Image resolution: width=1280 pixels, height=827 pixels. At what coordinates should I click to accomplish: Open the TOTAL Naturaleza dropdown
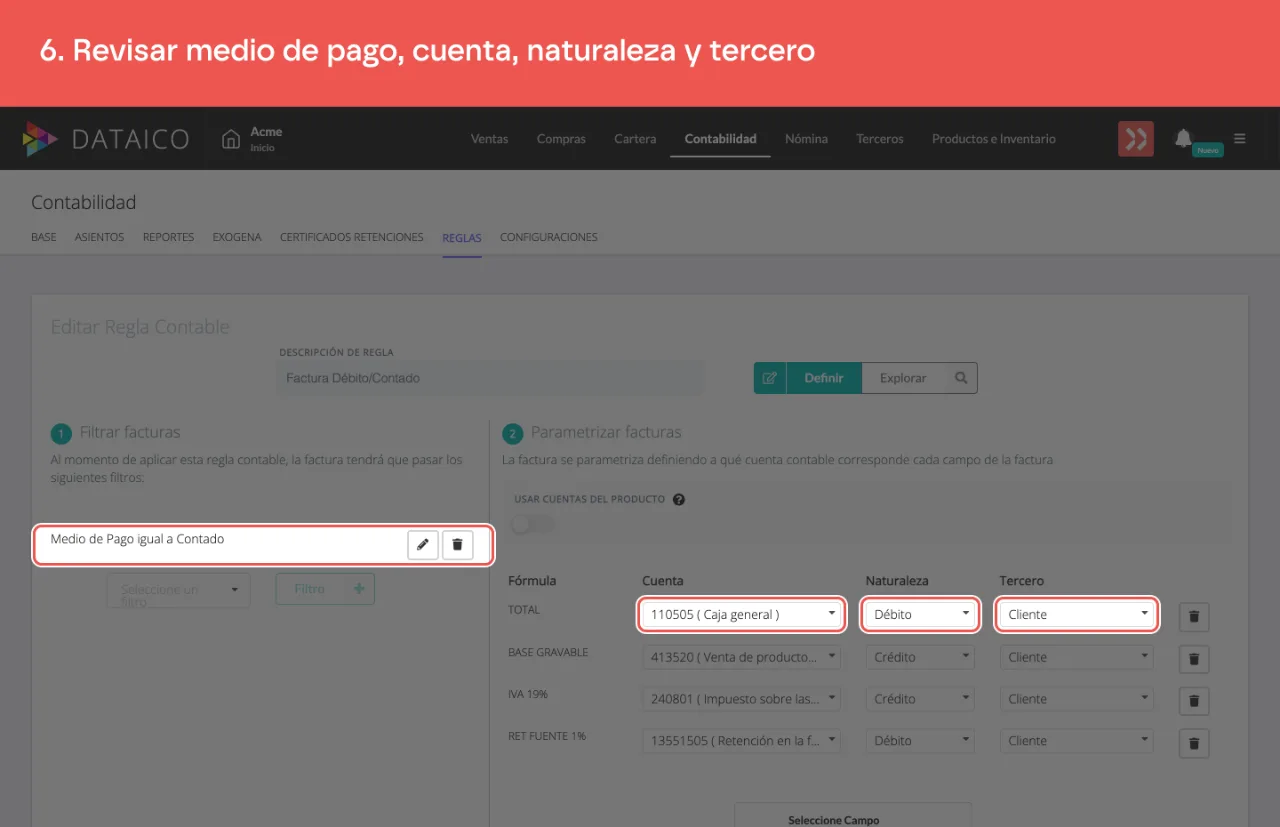coord(920,614)
